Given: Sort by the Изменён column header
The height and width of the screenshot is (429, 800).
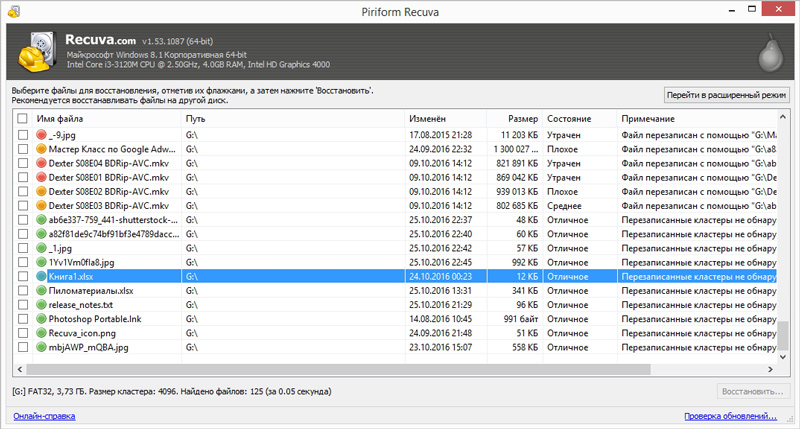Looking at the screenshot, I should point(445,118).
